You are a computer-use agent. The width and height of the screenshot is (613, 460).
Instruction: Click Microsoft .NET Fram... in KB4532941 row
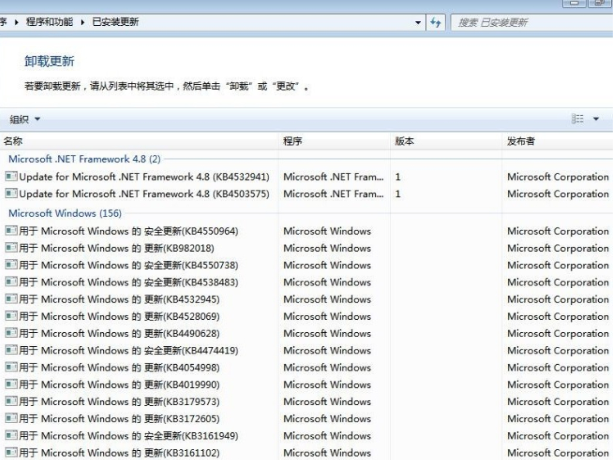click(x=333, y=177)
